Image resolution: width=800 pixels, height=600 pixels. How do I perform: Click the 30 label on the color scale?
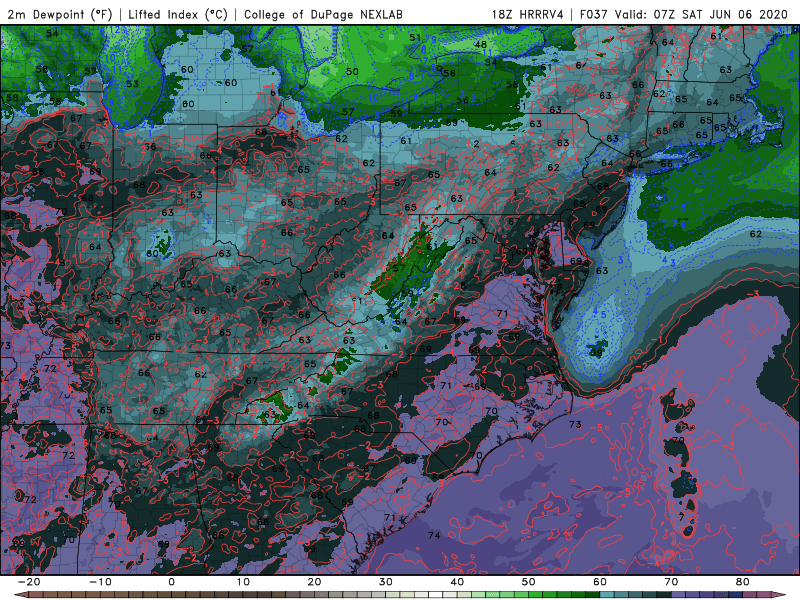pos(386,582)
